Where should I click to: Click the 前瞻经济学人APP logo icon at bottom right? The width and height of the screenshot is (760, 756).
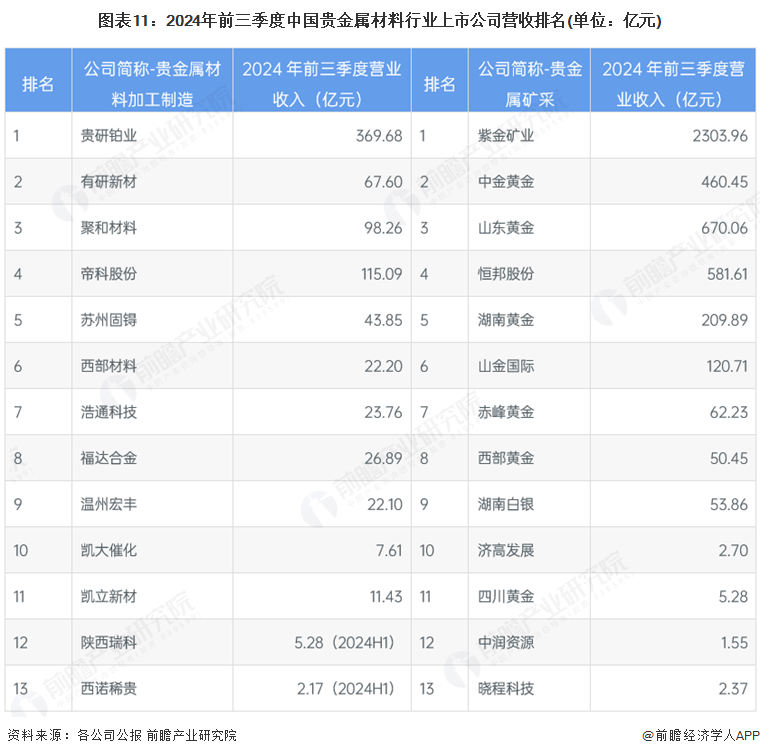click(x=647, y=736)
